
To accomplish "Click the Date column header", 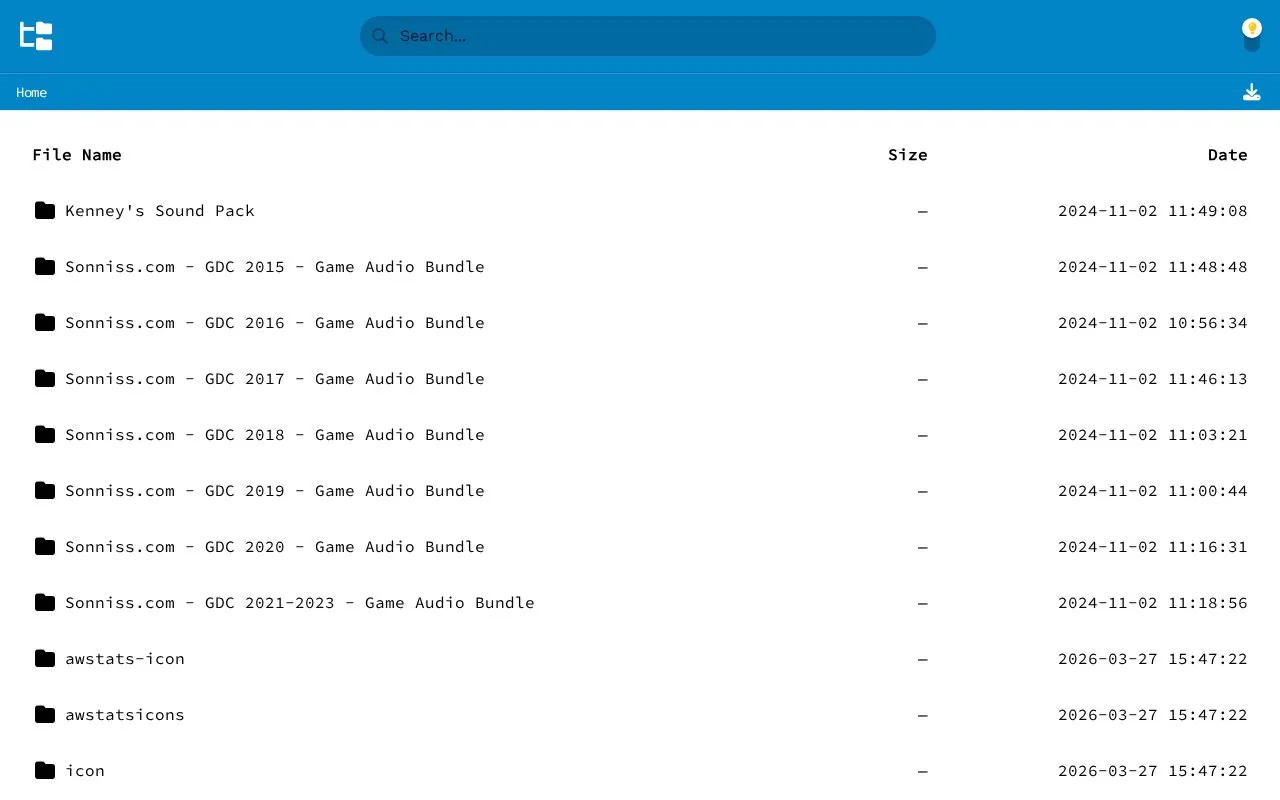I will click(1228, 155).
